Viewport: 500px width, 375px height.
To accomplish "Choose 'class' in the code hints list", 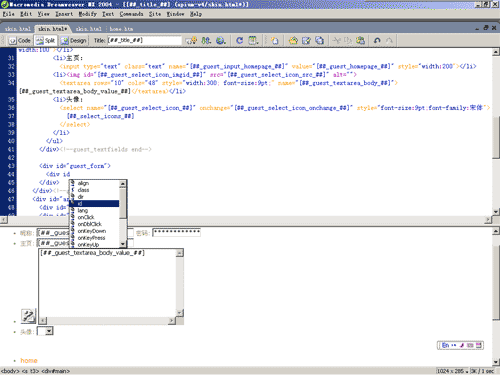I will [x=83, y=190].
